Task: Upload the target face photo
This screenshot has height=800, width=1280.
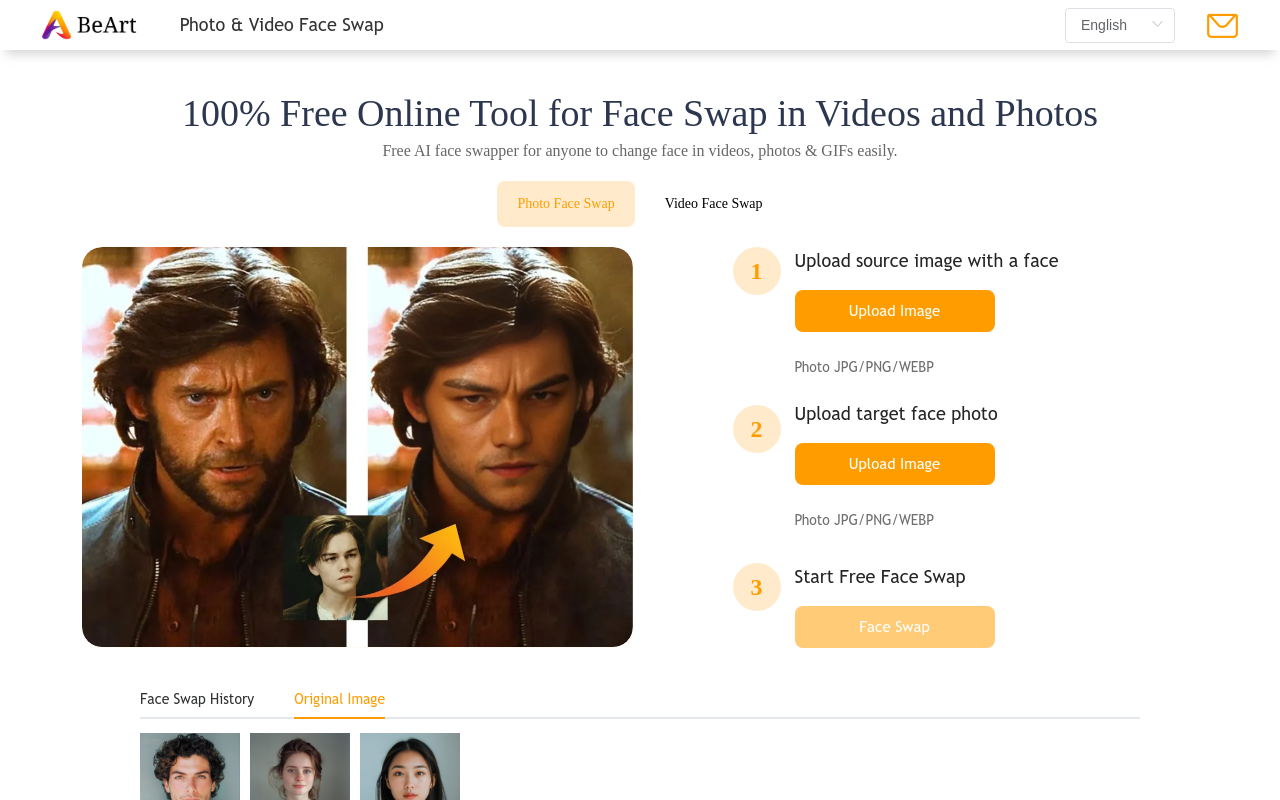Action: [x=894, y=464]
